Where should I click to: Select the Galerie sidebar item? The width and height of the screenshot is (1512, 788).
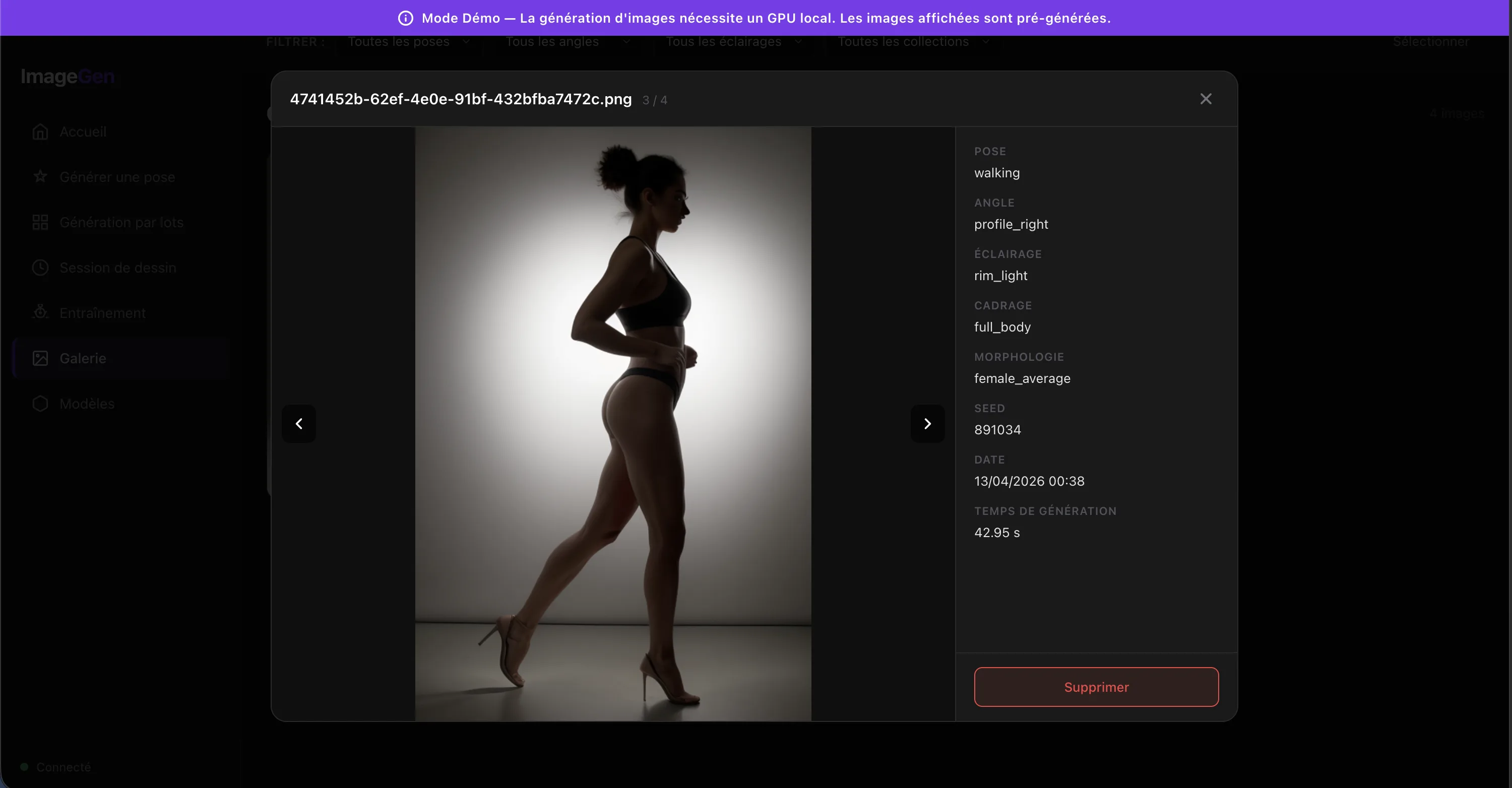pyautogui.click(x=121, y=358)
